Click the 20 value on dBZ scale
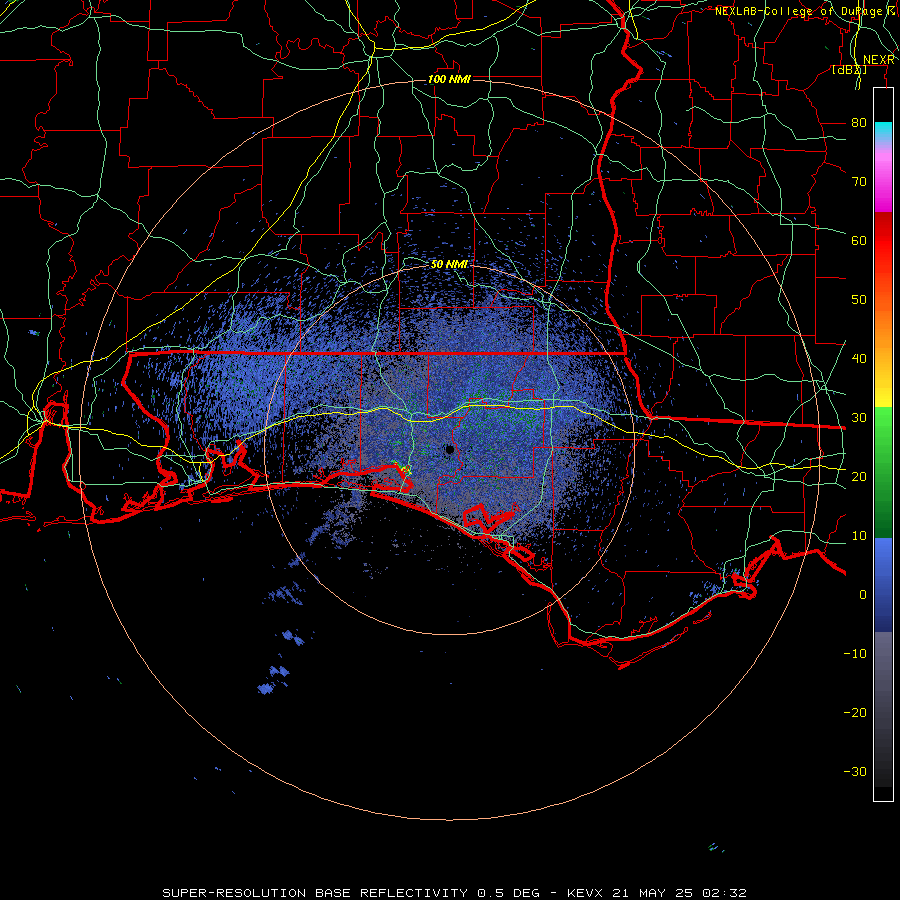This screenshot has height=900, width=900. [x=859, y=476]
